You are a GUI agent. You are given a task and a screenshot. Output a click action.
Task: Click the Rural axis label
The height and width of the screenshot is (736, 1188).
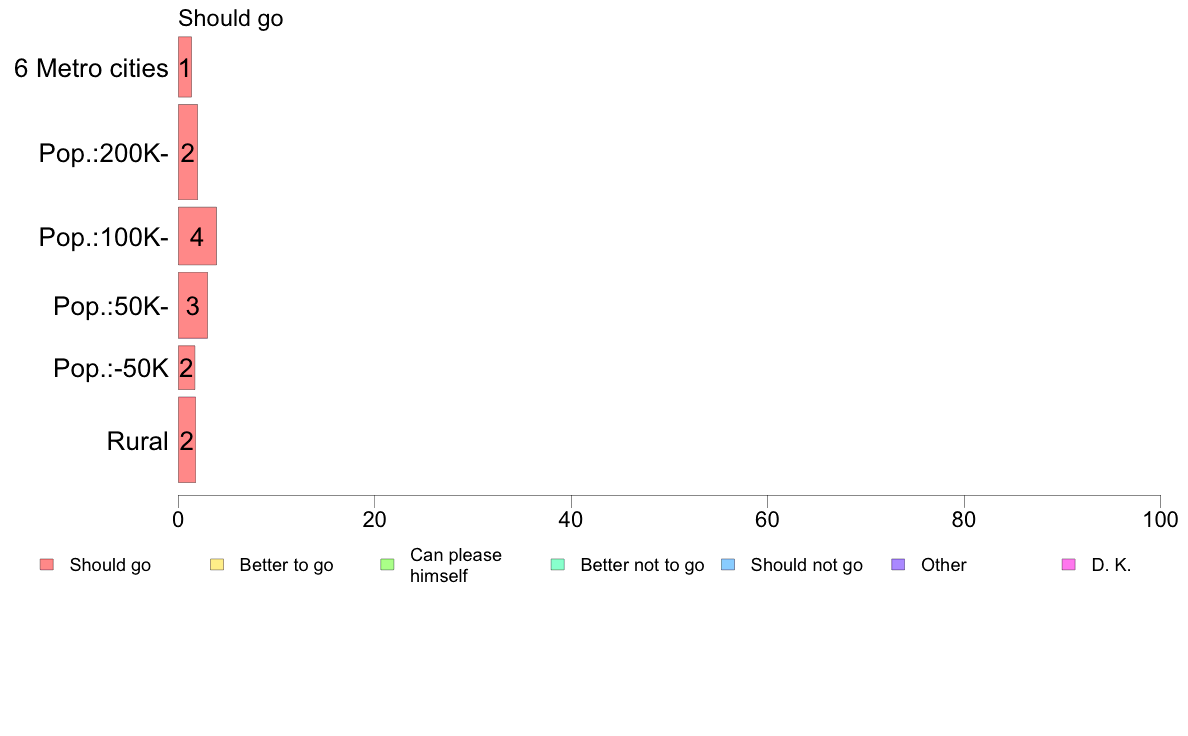click(137, 441)
